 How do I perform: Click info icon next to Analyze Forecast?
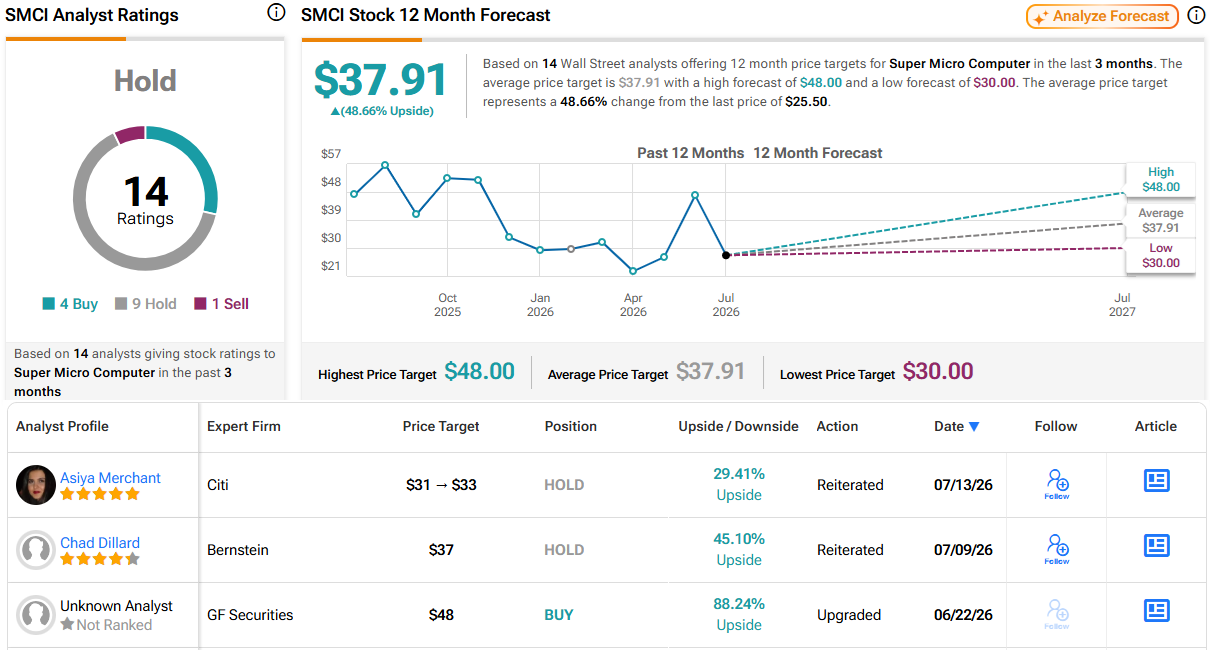click(x=1196, y=16)
